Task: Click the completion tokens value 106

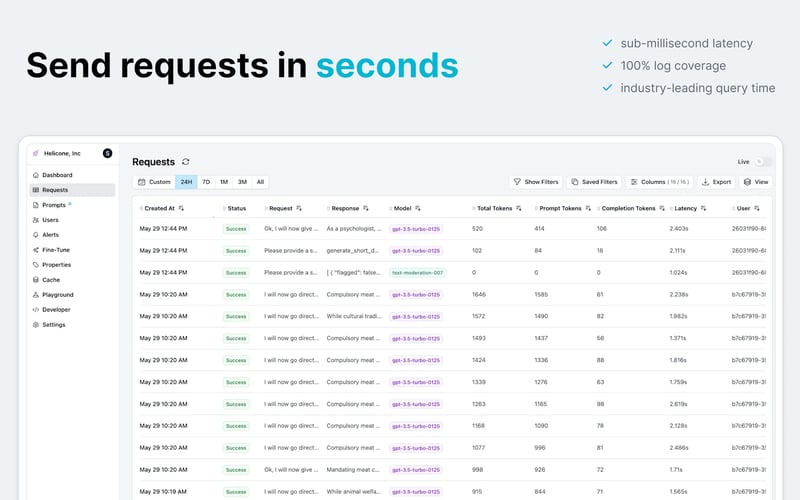Action: point(602,229)
